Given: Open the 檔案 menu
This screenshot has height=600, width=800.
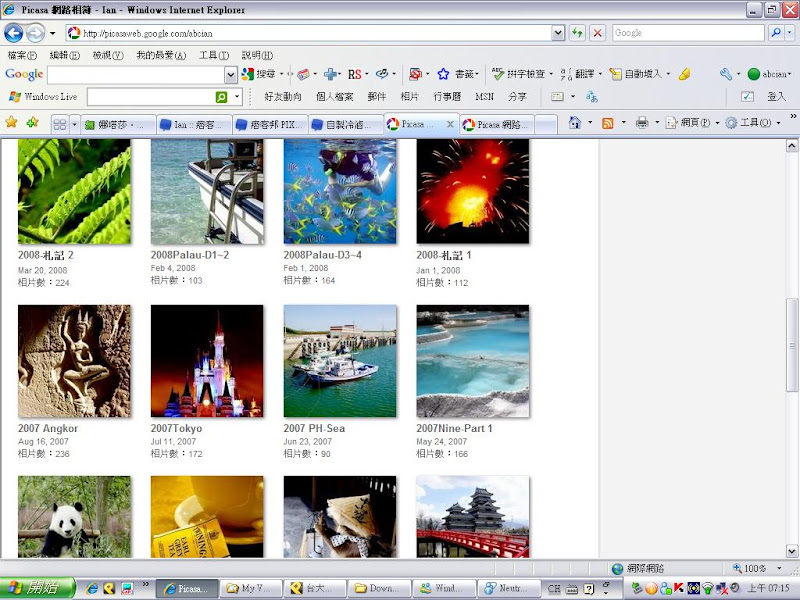Looking at the screenshot, I should (21, 55).
